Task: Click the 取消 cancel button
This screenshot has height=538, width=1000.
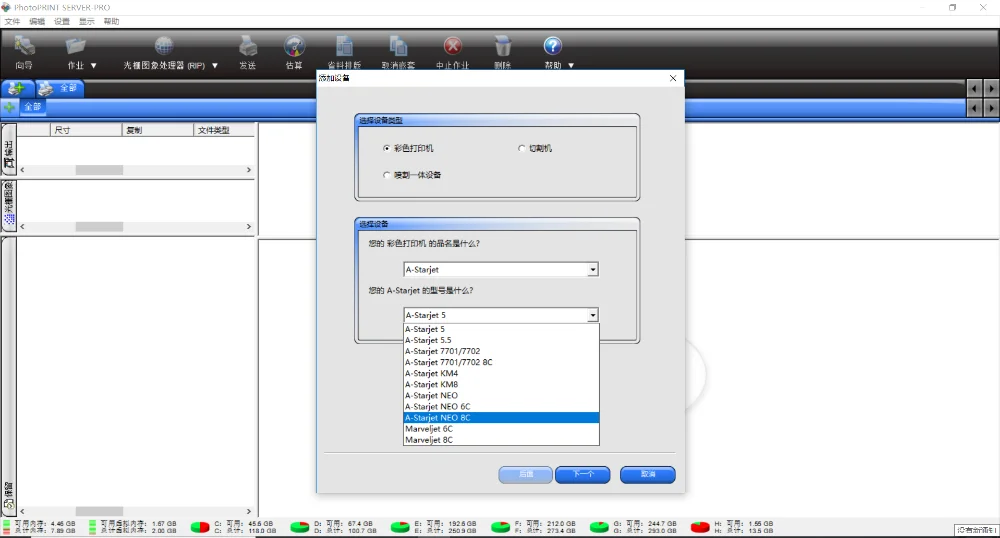Action: click(x=648, y=474)
